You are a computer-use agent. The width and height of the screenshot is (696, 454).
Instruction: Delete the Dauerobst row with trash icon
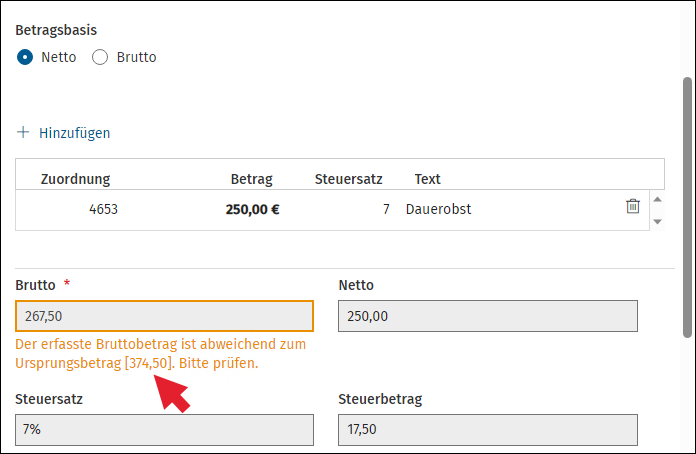(x=633, y=206)
